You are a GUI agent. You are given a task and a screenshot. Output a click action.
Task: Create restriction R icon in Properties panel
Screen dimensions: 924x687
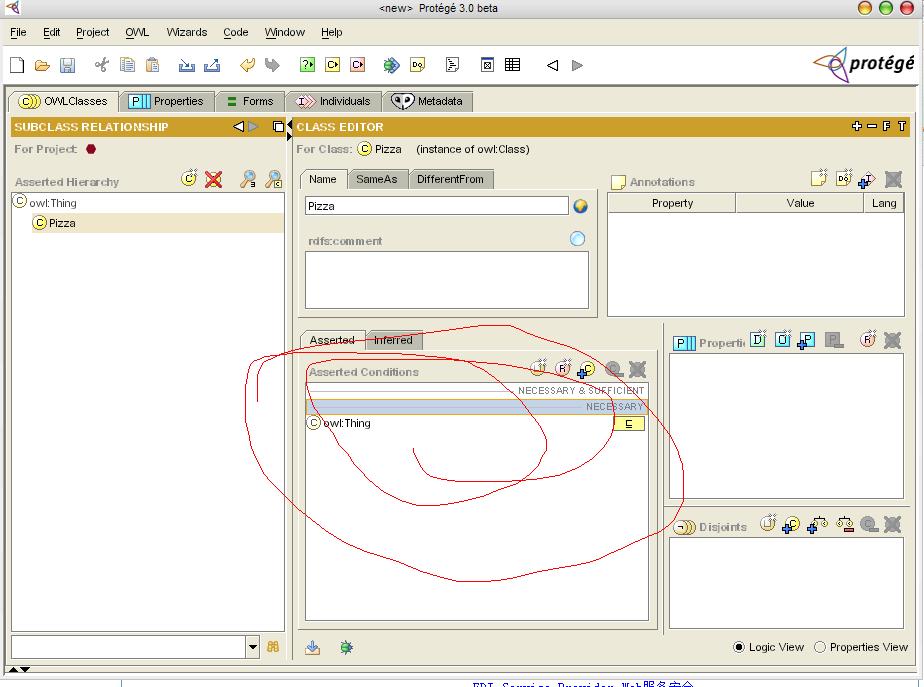click(868, 339)
